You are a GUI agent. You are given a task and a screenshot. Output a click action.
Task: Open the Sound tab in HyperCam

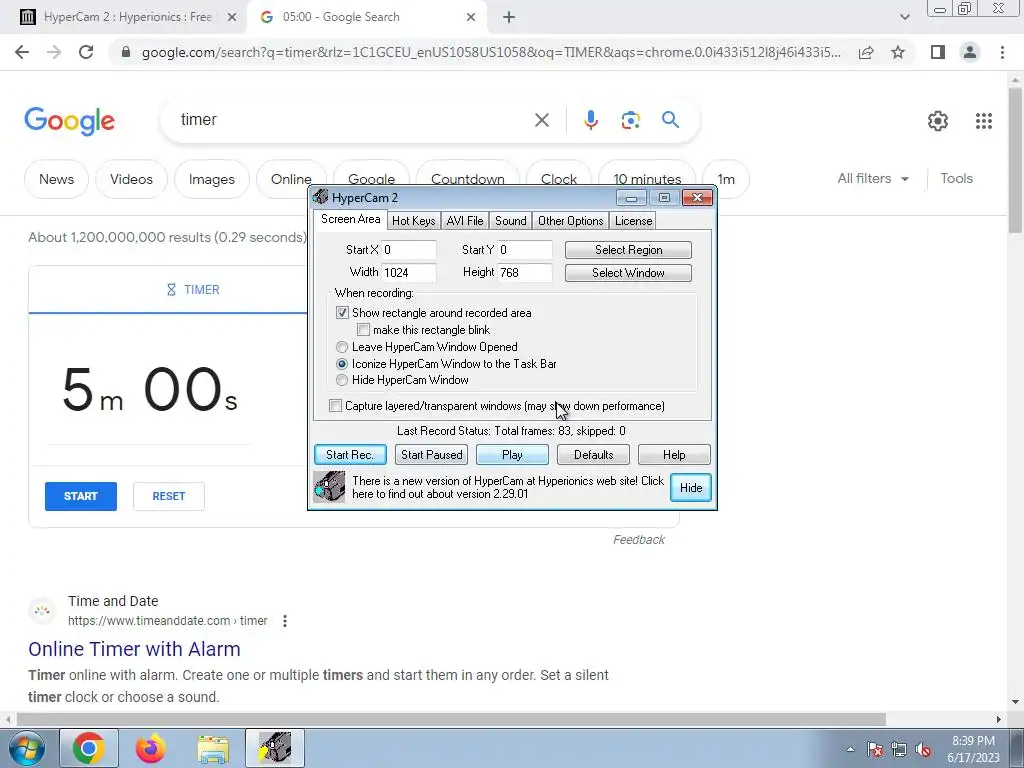click(511, 221)
